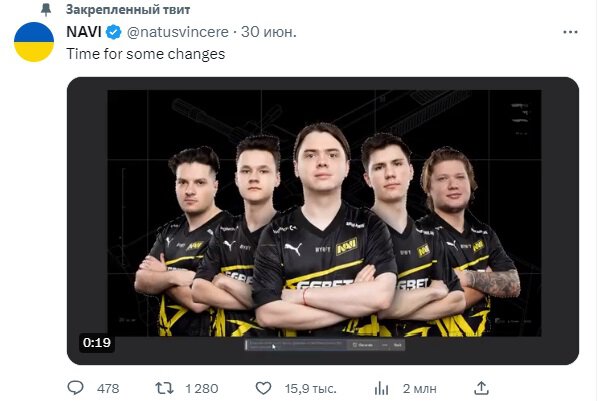The height and width of the screenshot is (401, 611).
Task: Click the 0:19 video duration badge
Action: tap(97, 343)
